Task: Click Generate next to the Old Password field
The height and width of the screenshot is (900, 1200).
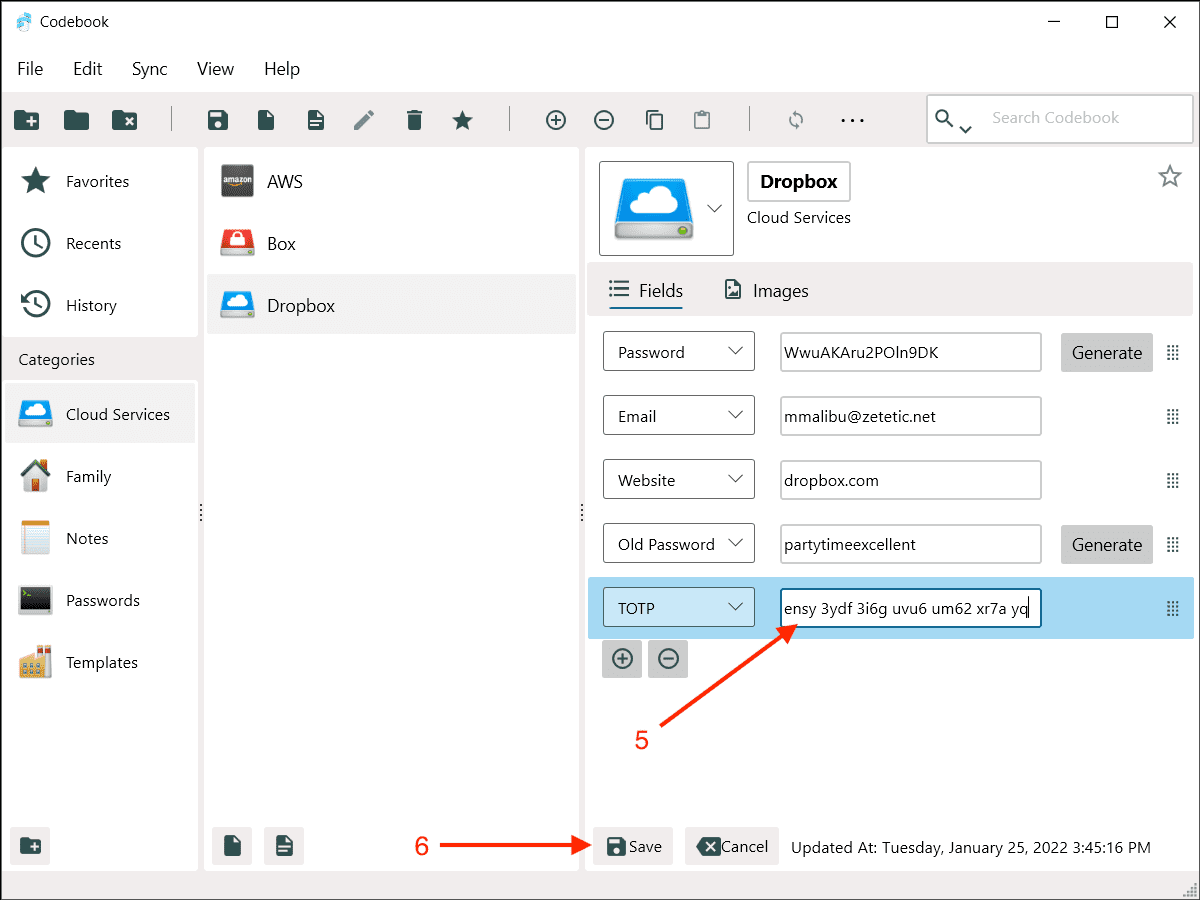Action: tap(1107, 545)
